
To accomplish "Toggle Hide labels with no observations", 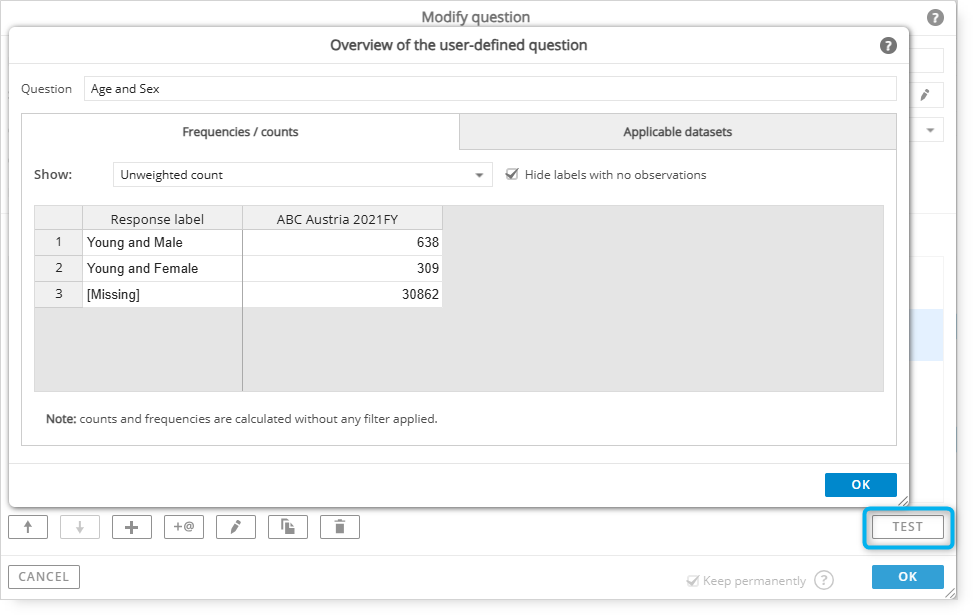I will tap(512, 174).
